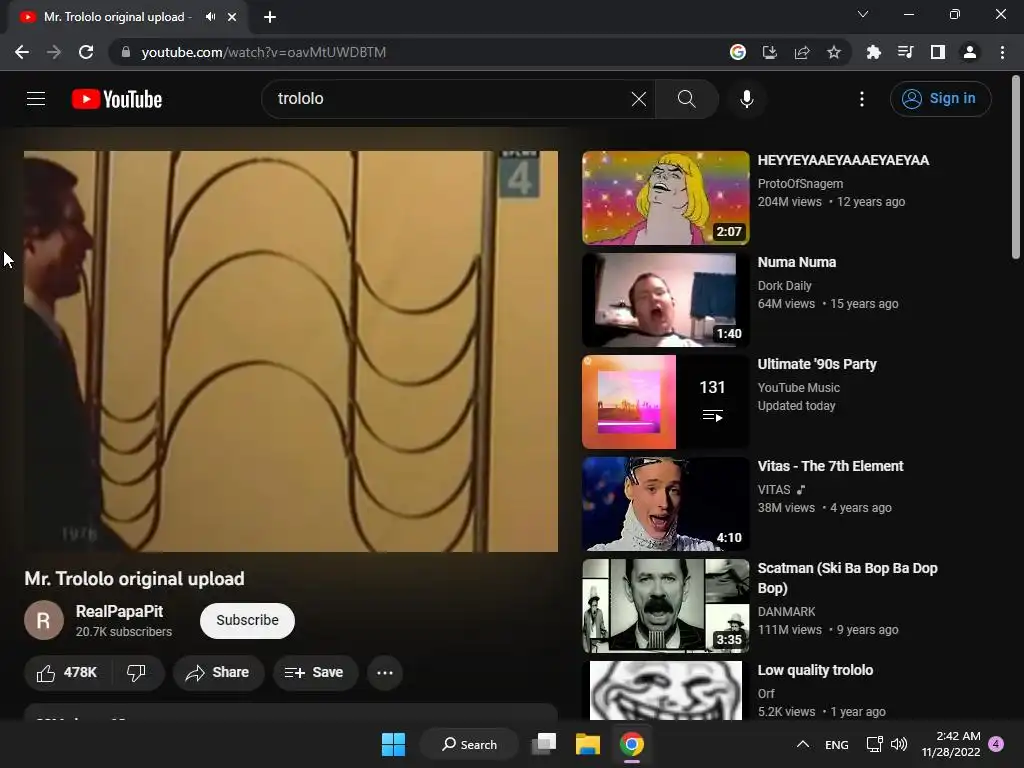Image resolution: width=1024 pixels, height=768 pixels.
Task: Open Low quality trololo trollface thumbnail
Action: (x=665, y=690)
